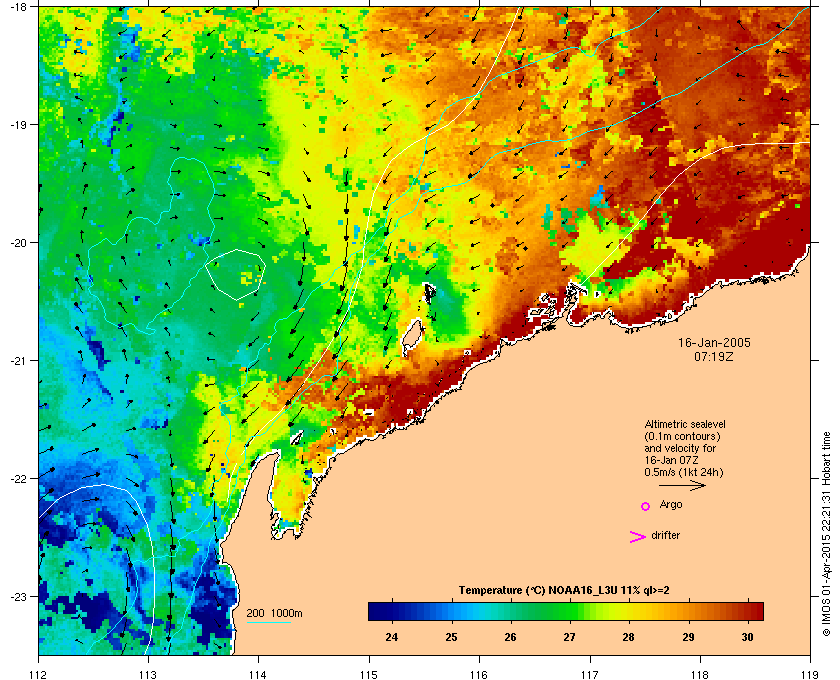
Task: Click the colorbar tick label '25'
Action: (452, 637)
